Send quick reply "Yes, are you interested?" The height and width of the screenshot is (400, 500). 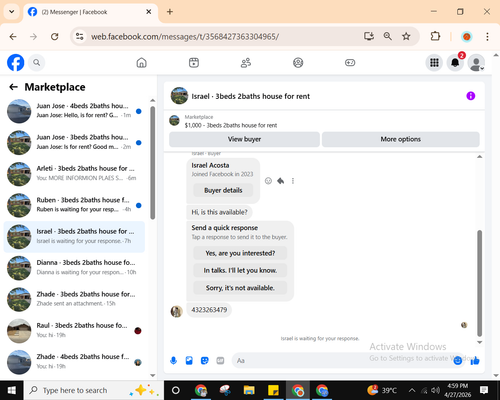[x=240, y=253]
